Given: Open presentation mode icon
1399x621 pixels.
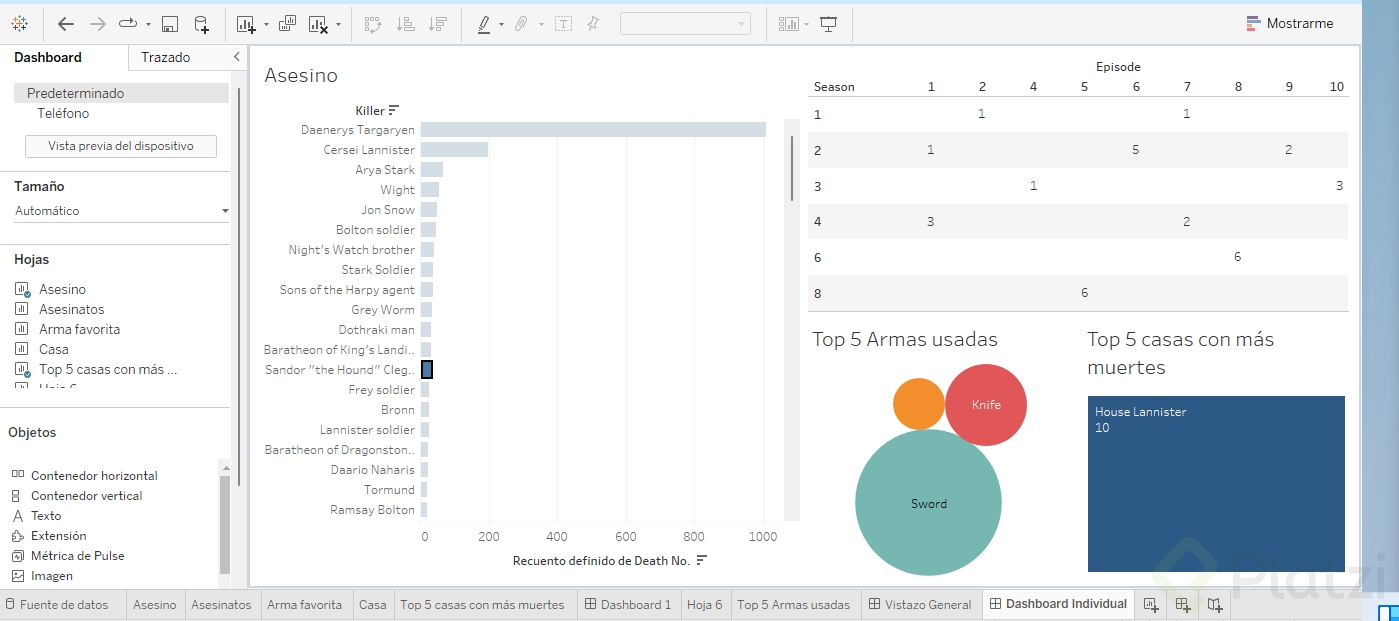Looking at the screenshot, I should click(828, 24).
